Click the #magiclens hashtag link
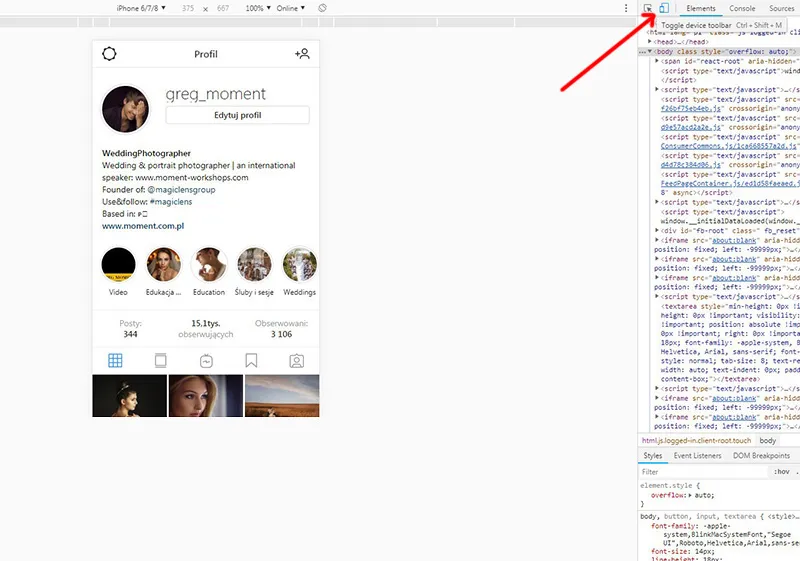This screenshot has height=561, width=800. coord(171,202)
